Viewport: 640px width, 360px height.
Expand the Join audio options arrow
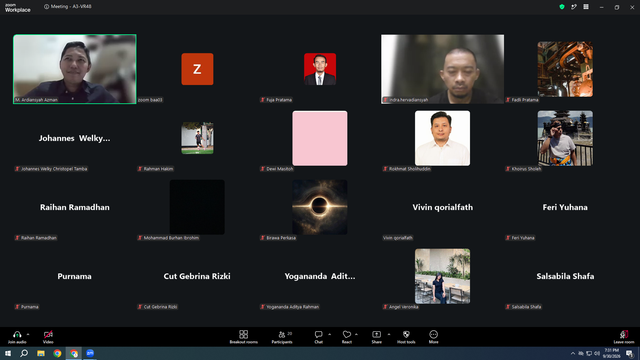(28, 335)
